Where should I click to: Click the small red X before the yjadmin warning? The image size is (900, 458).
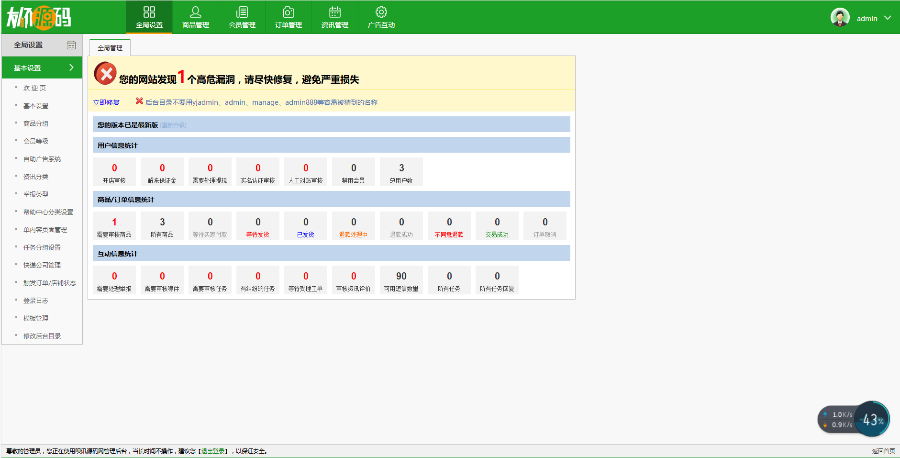tap(139, 102)
